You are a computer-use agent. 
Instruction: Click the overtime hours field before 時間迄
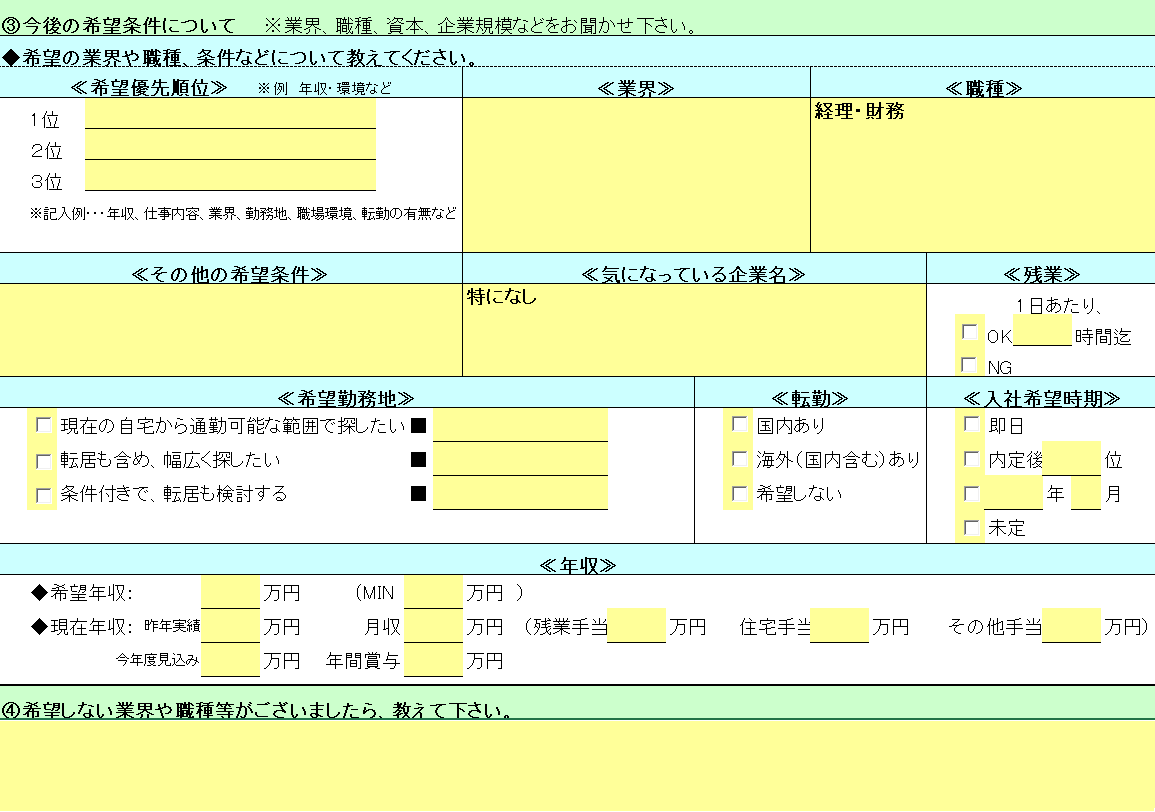[x=1042, y=331]
